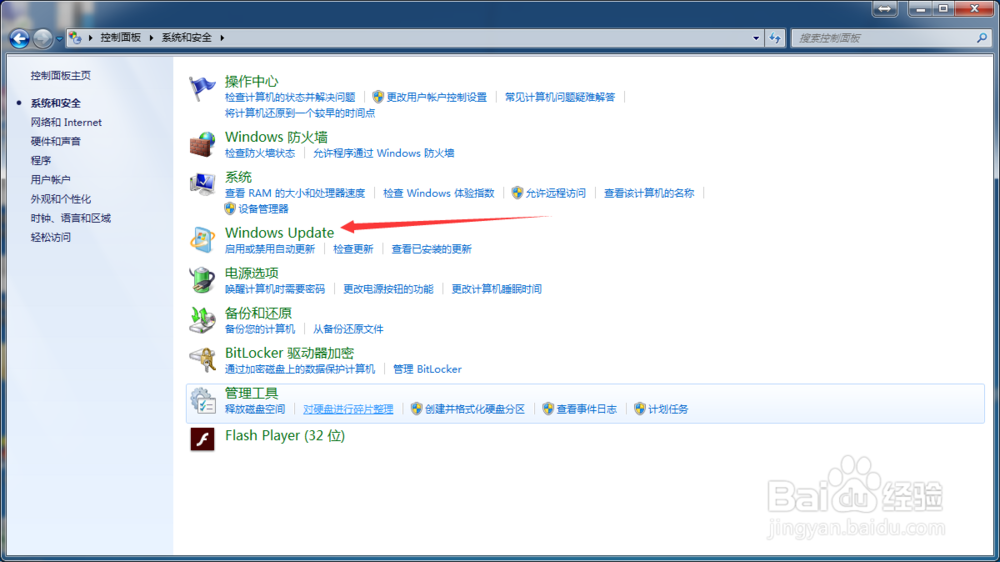Click the Power Options battery icon
1000x562 pixels.
(202, 280)
